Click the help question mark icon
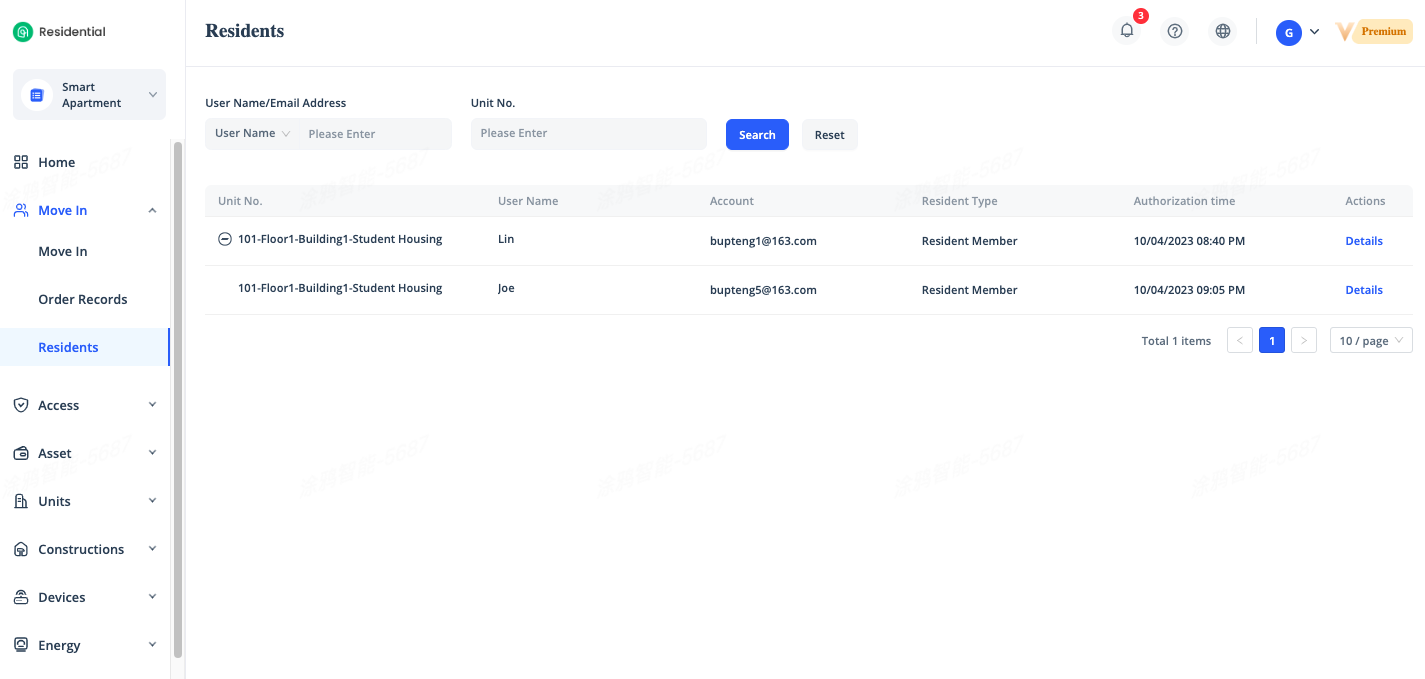This screenshot has height=679, width=1425. coord(1175,31)
